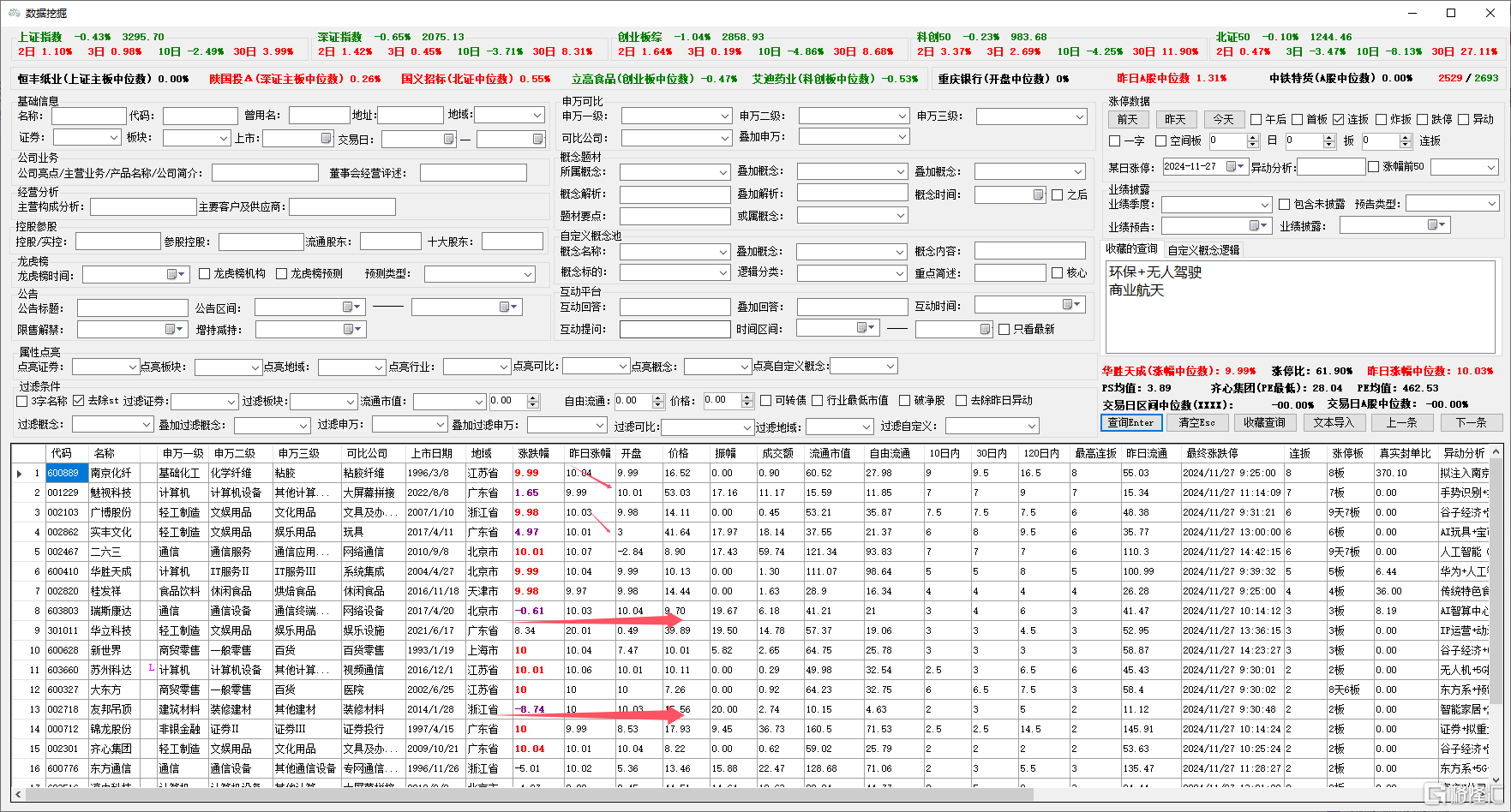
Task: Expand the 证券 dropdown
Action: tap(113, 138)
